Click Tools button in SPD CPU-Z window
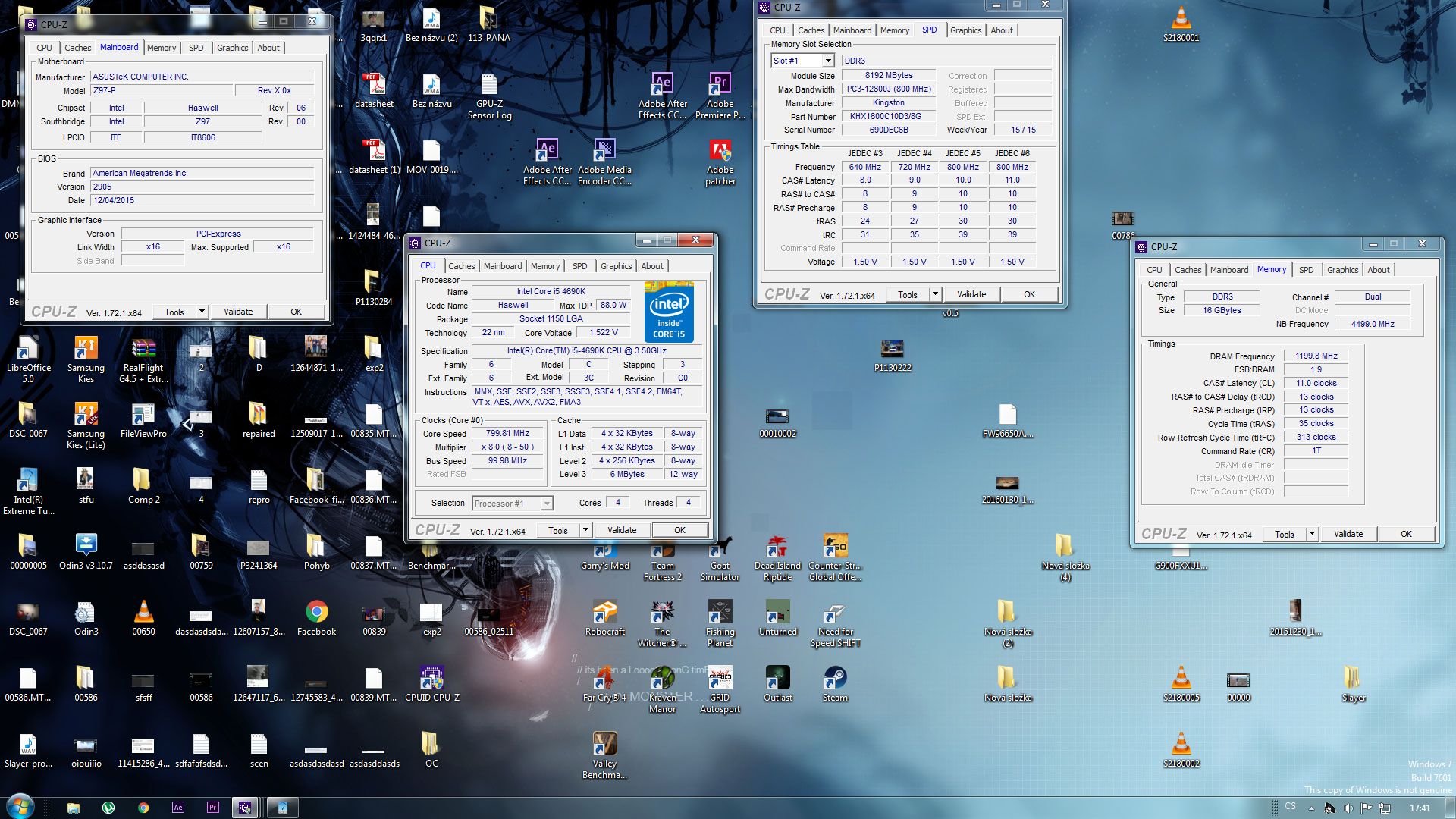 (x=907, y=294)
